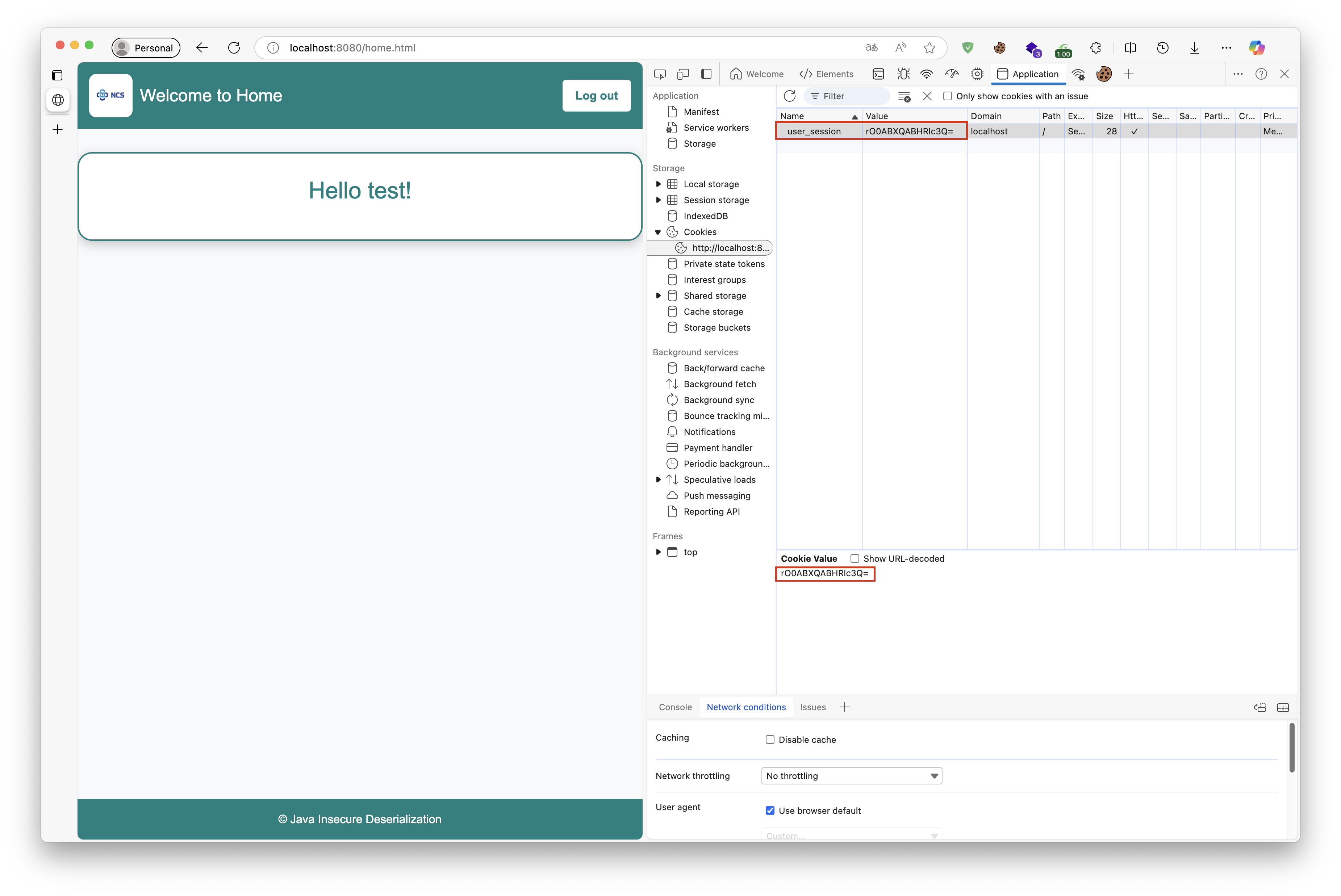Open the Console tool icon in toolbar
This screenshot has height=896, width=1341.
point(878,74)
